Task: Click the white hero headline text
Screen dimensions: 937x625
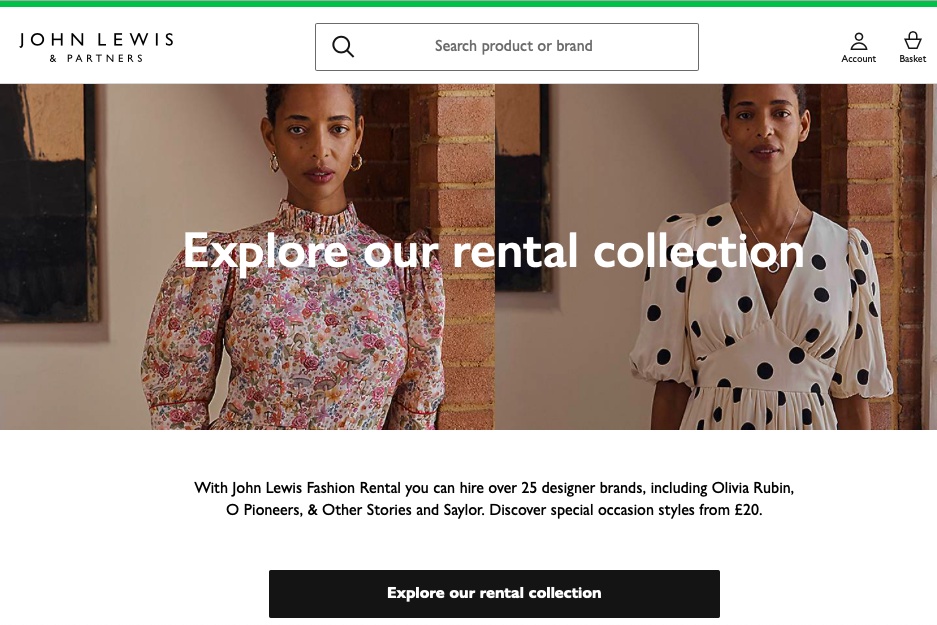Action: click(x=493, y=250)
